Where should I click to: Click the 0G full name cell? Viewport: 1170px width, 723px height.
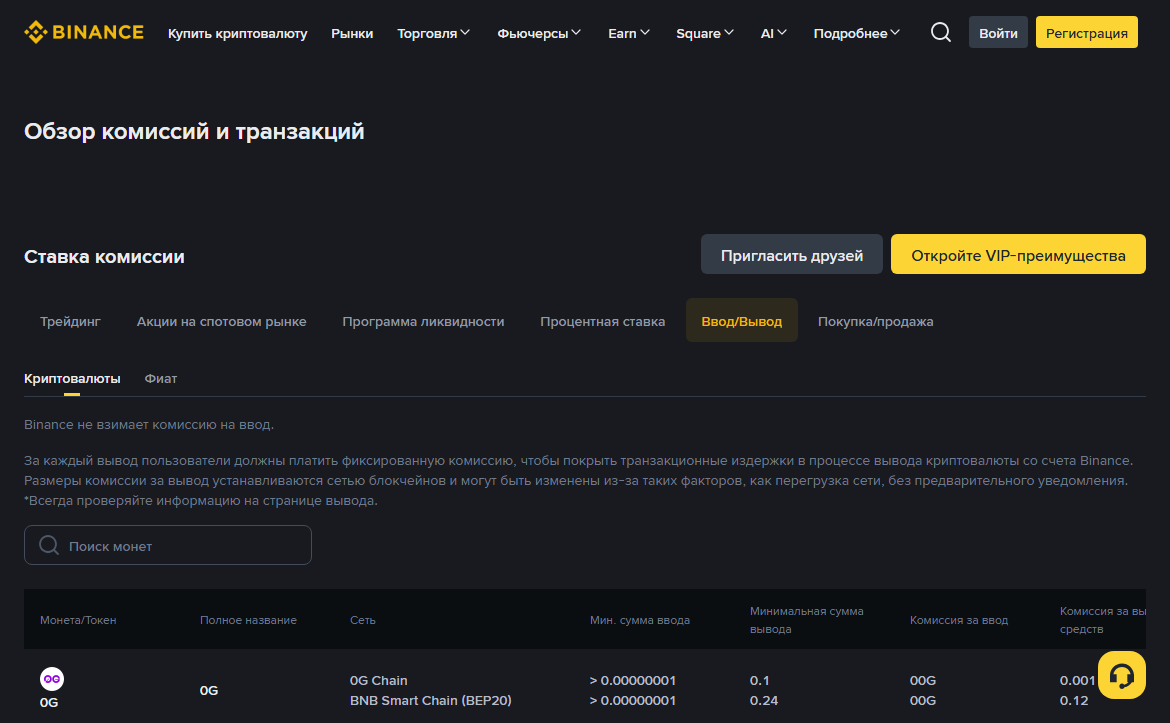pyautogui.click(x=209, y=690)
